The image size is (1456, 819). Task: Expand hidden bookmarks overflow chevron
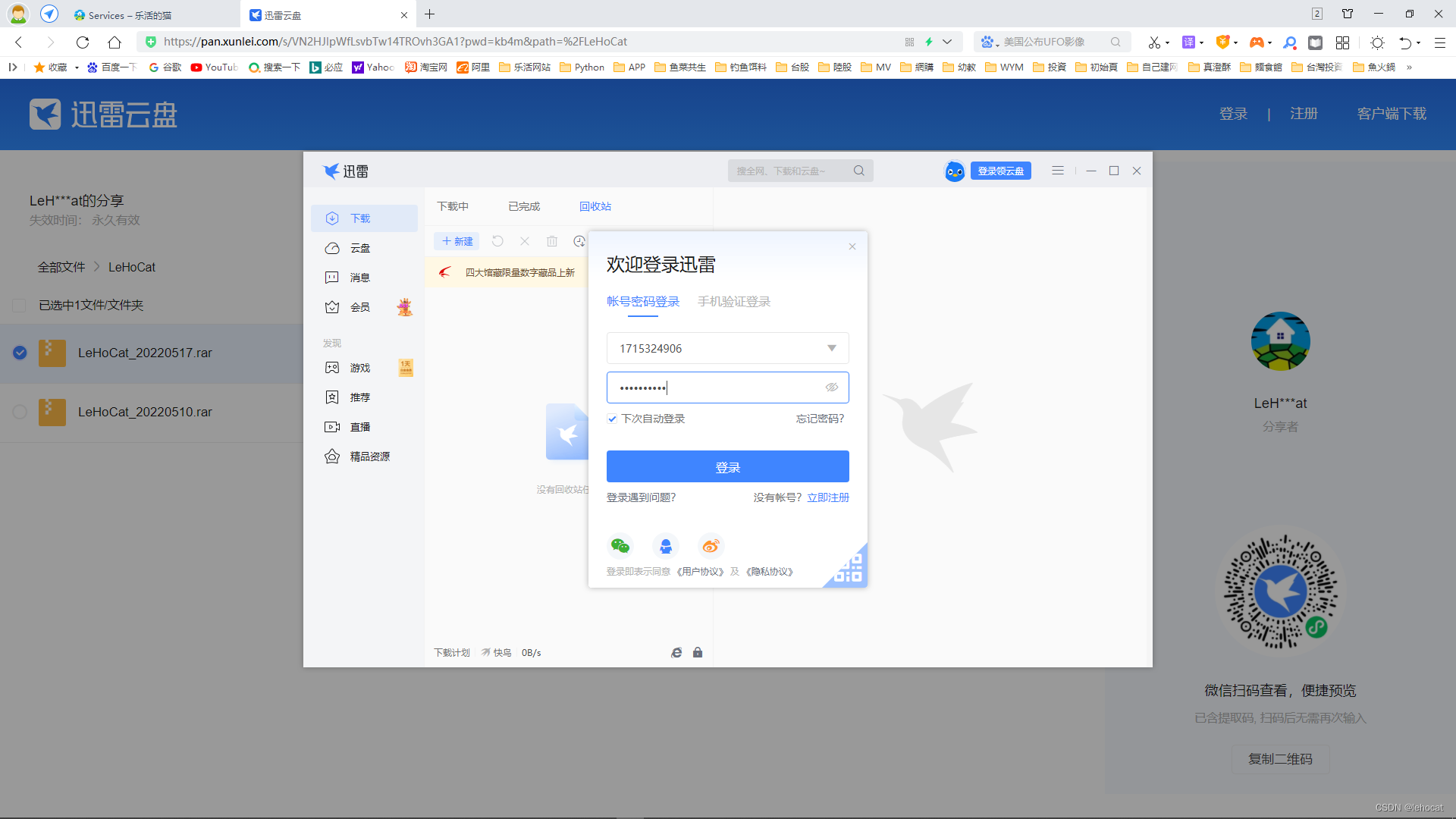click(x=1409, y=67)
